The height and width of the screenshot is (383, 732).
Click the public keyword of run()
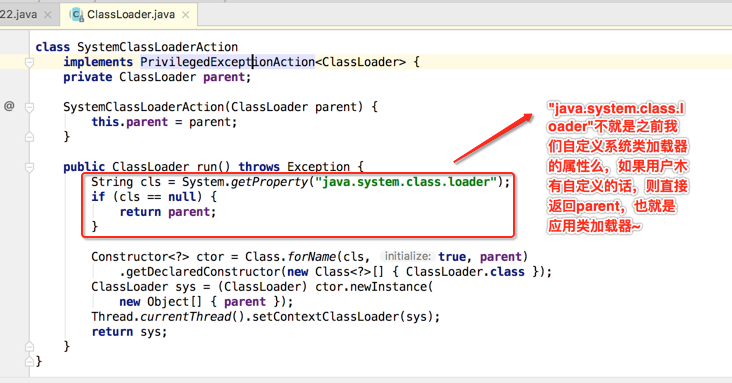click(x=84, y=167)
